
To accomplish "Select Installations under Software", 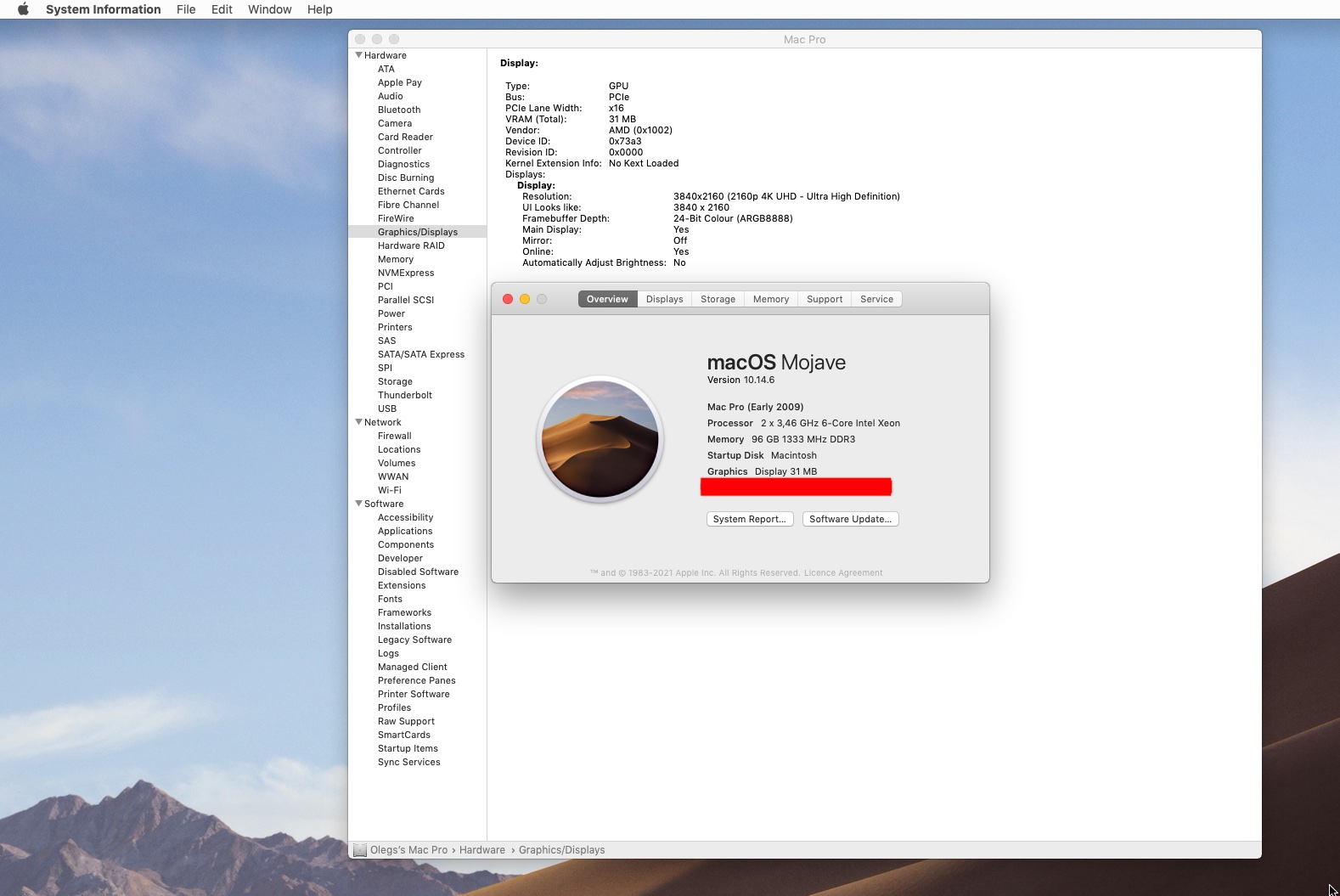I will tap(404, 626).
